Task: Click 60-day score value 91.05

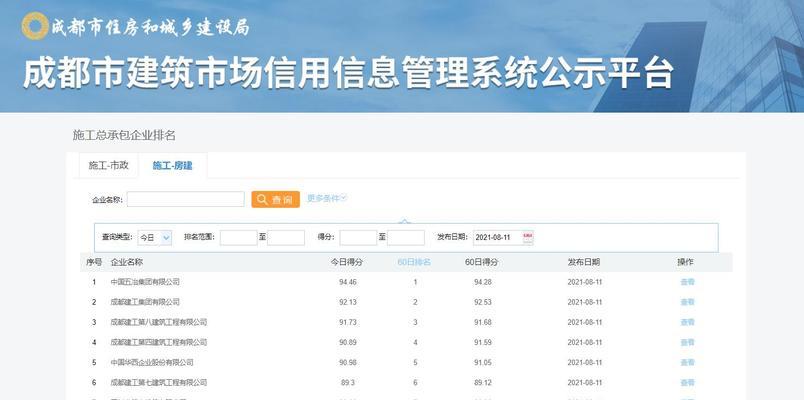Action: click(483, 363)
